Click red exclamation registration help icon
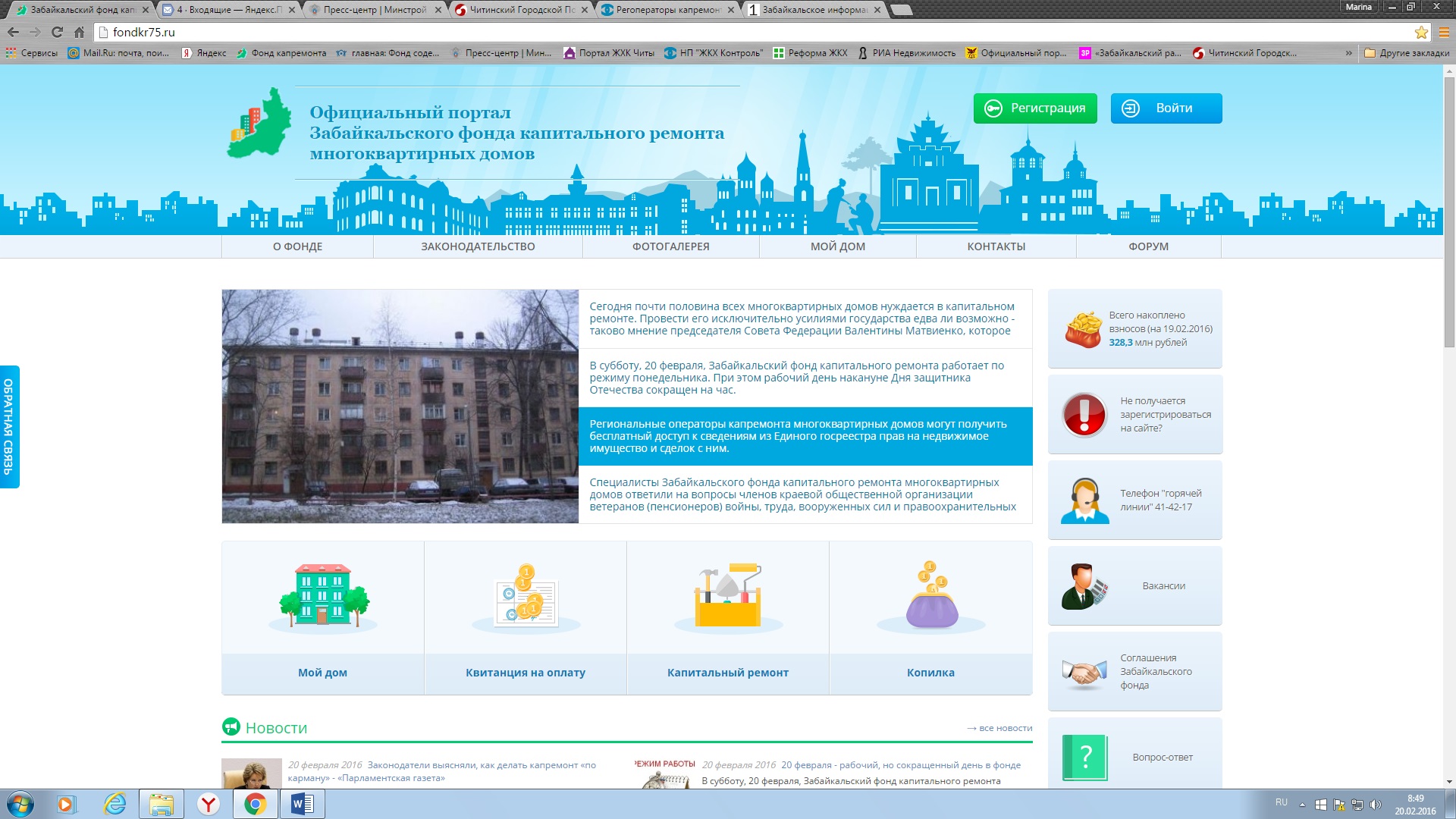1456x819 pixels. click(1084, 415)
